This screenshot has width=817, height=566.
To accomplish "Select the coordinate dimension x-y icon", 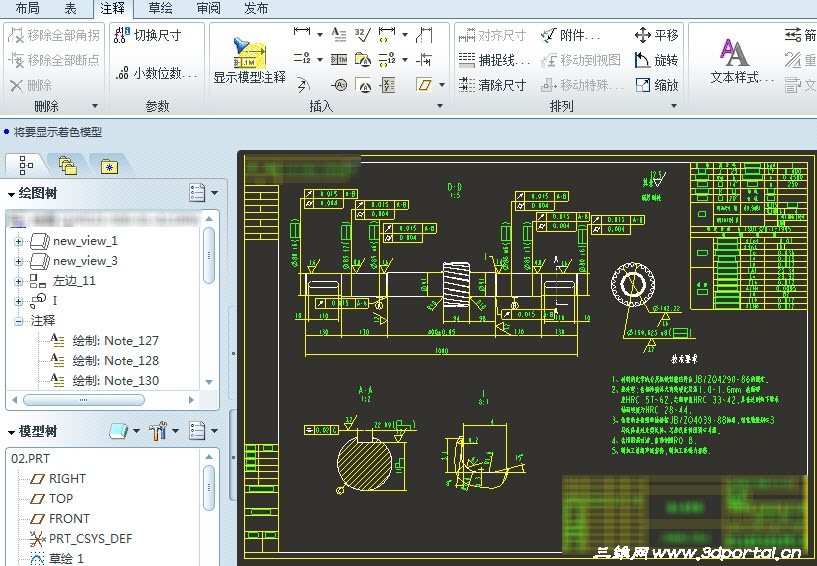I will click(388, 84).
